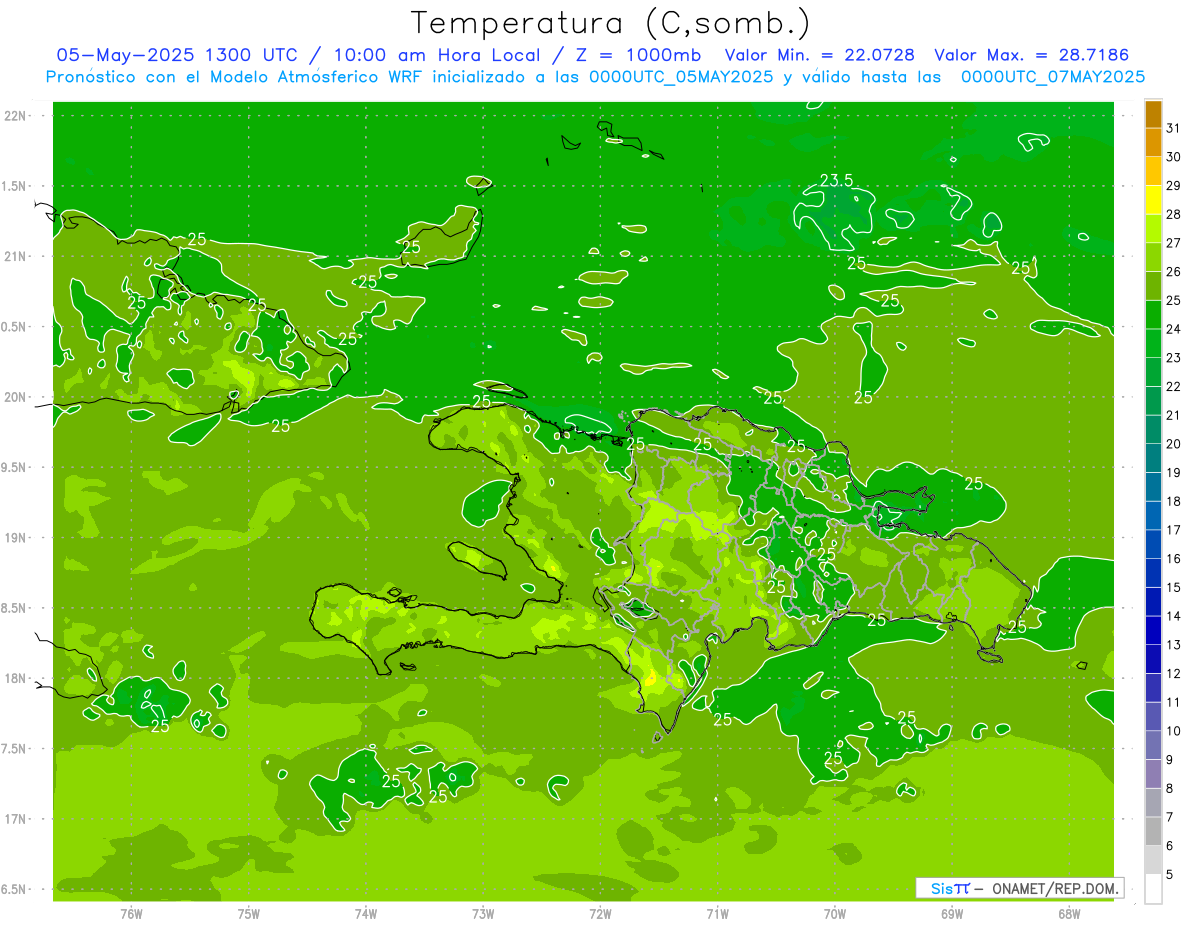Click the '73W' longitude label

coord(483,913)
